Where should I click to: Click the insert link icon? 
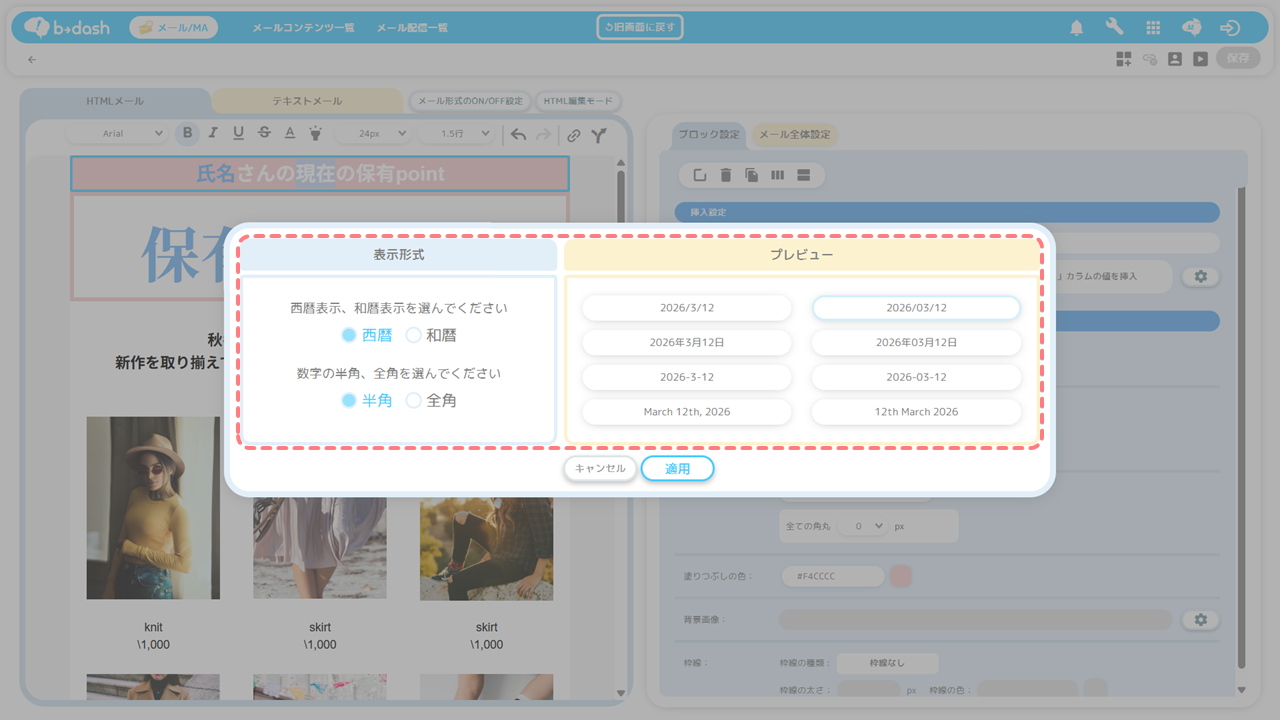573,135
